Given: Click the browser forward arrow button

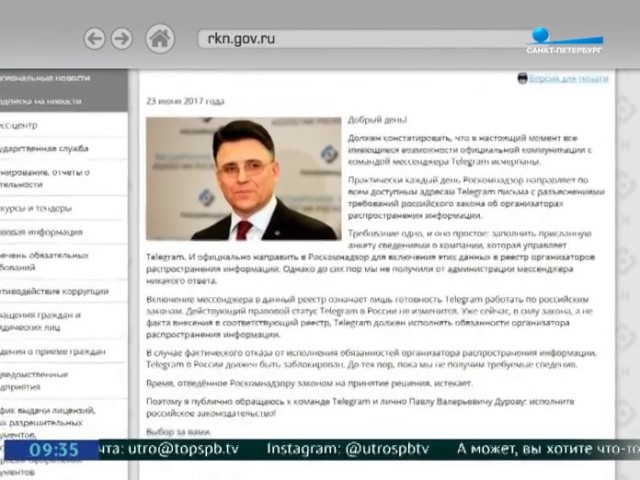Looking at the screenshot, I should (x=122, y=39).
